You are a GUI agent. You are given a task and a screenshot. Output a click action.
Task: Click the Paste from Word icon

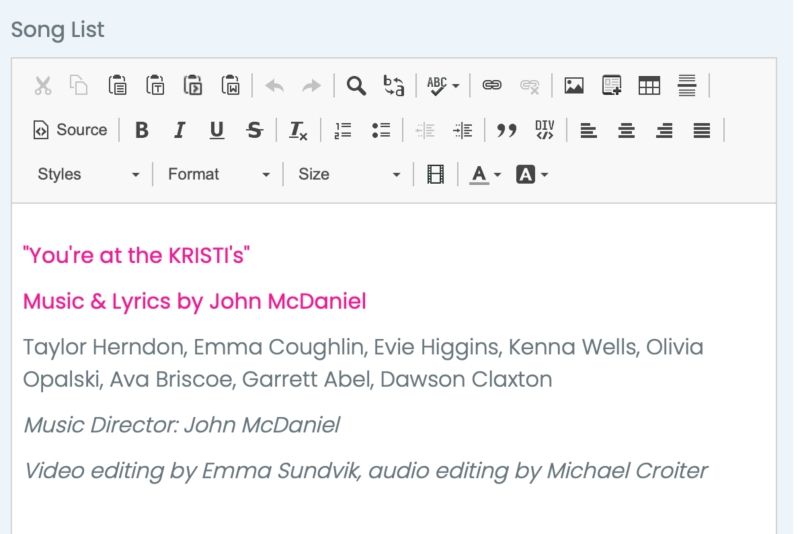[231, 86]
